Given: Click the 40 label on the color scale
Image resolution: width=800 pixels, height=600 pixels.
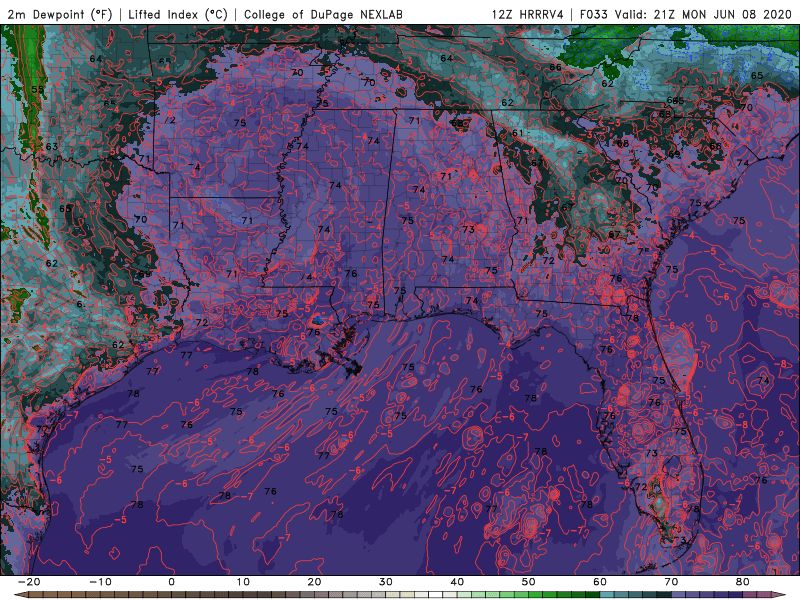Looking at the screenshot, I should (x=457, y=582).
